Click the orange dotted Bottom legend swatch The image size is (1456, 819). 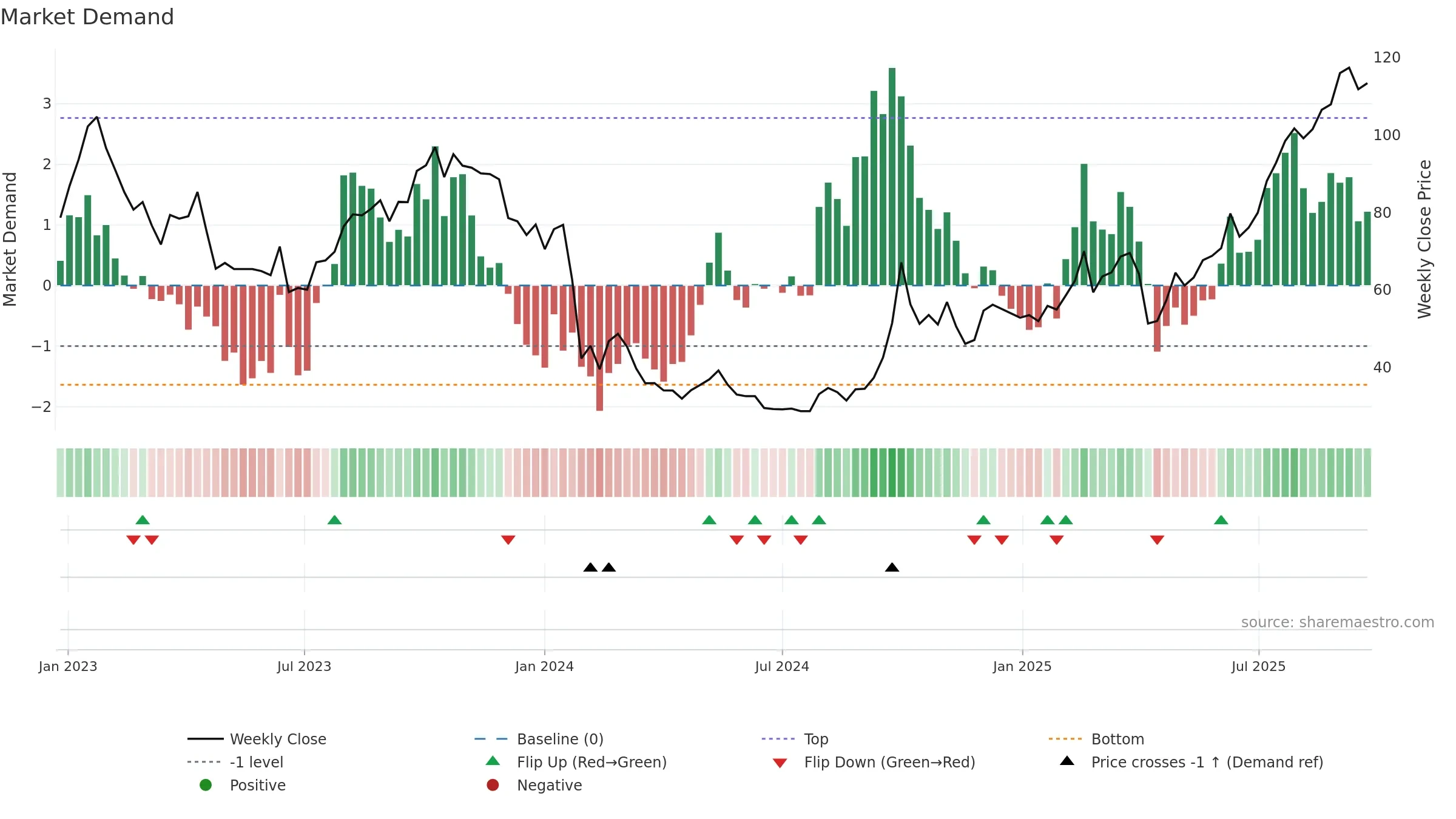1065,739
